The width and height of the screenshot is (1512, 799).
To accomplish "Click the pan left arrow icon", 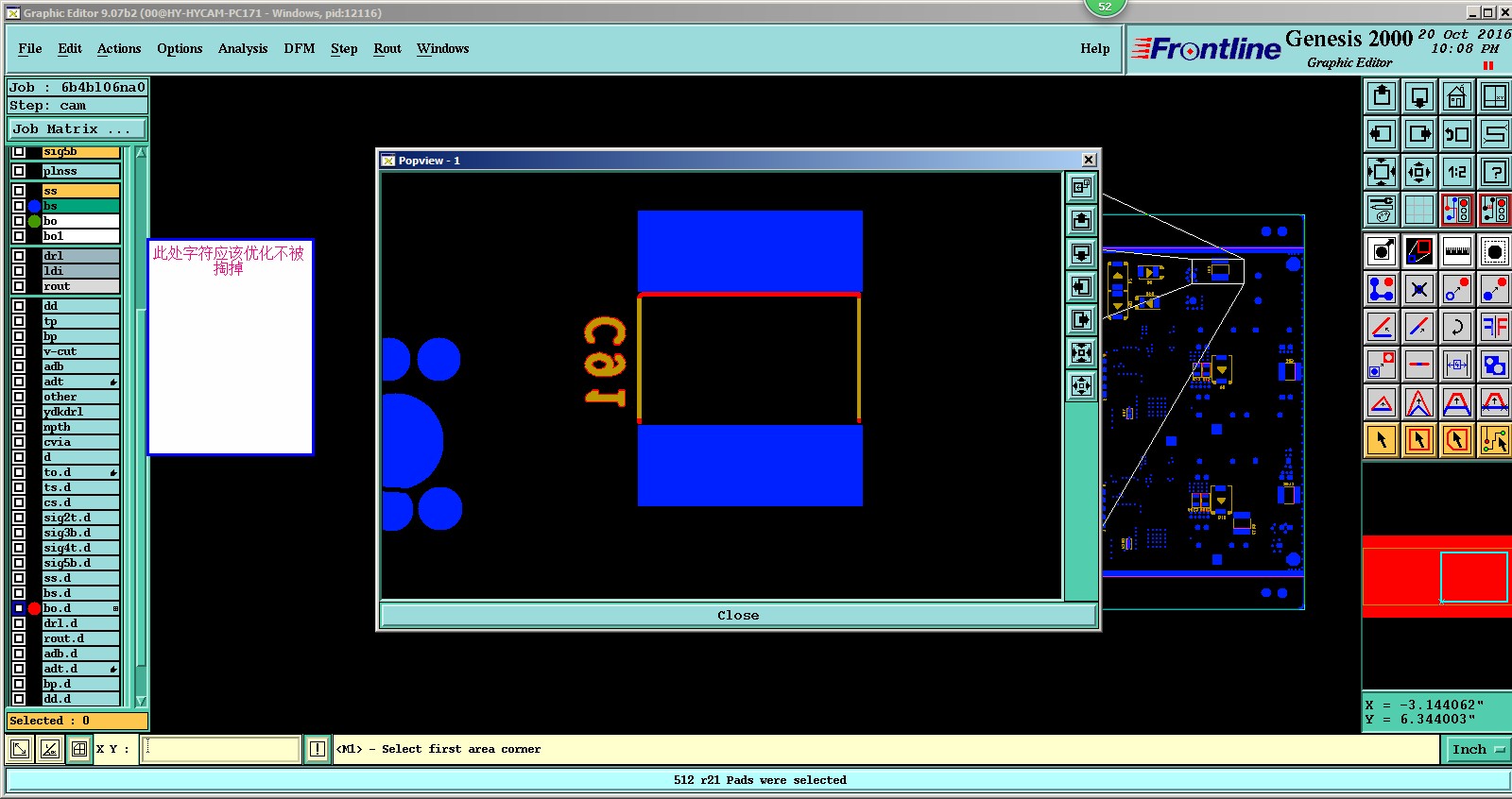I will pyautogui.click(x=1382, y=134).
